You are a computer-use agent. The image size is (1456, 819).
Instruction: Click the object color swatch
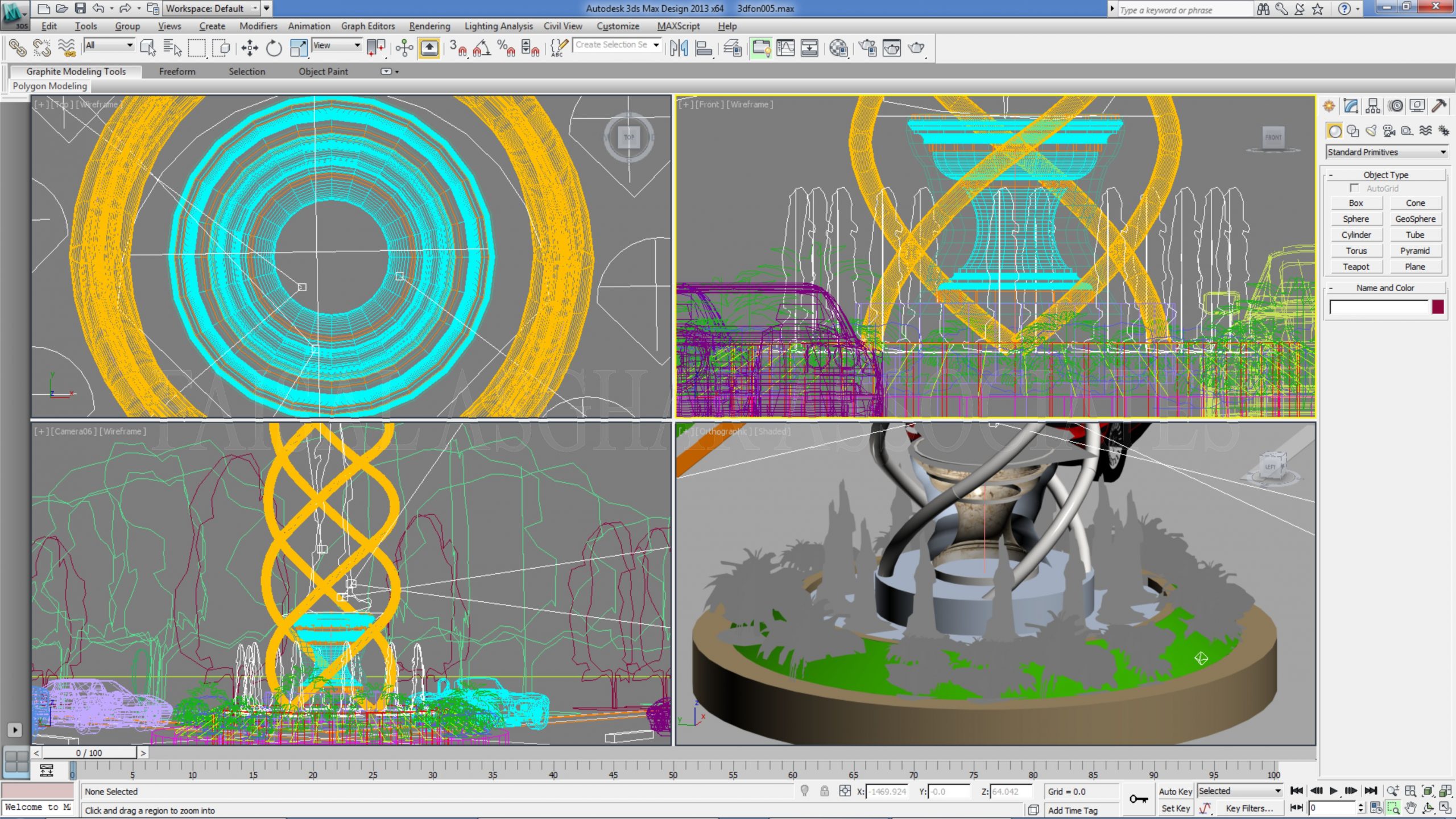click(1438, 307)
